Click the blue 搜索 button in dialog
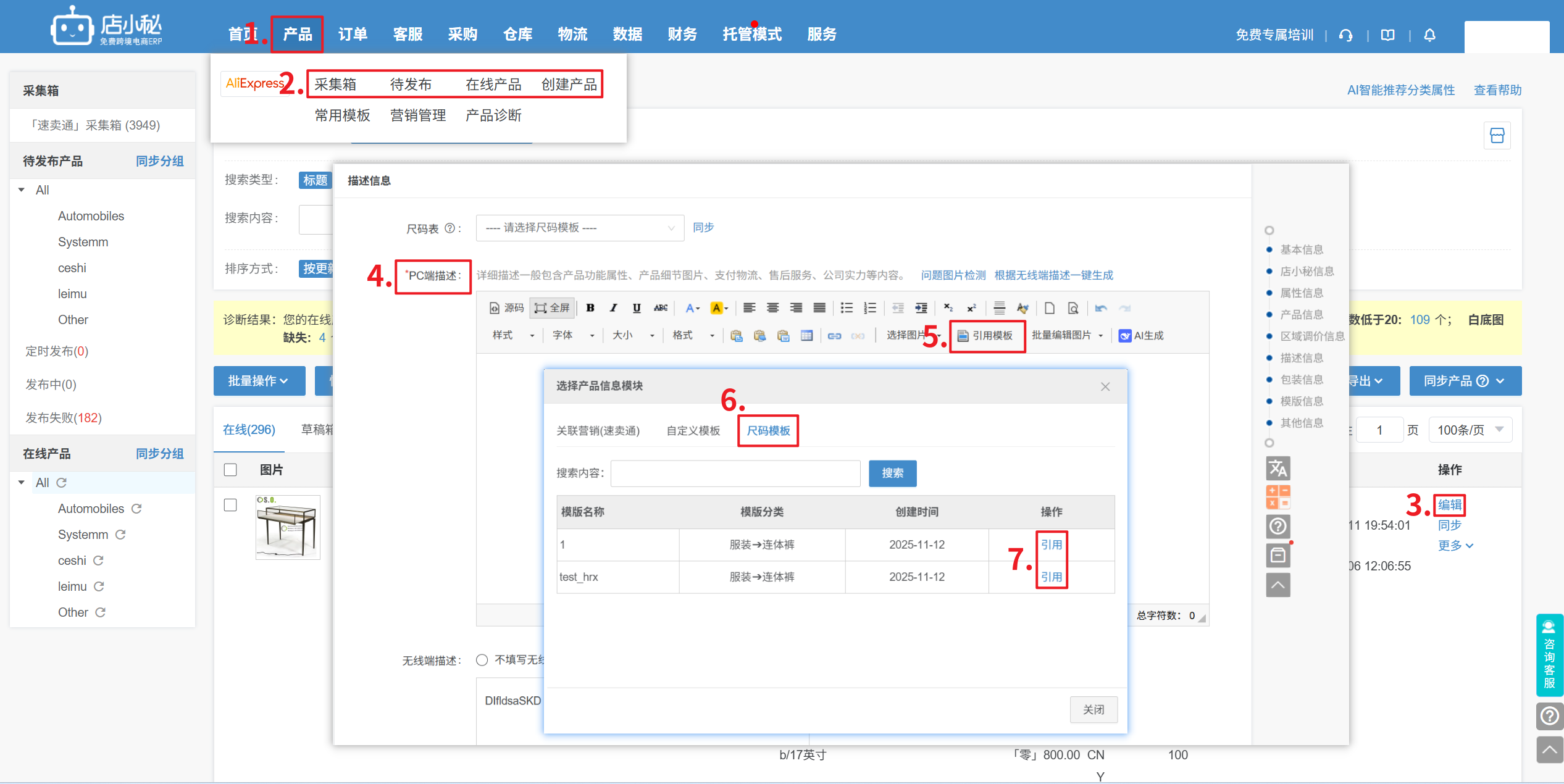The height and width of the screenshot is (784, 1564). pyautogui.click(x=892, y=473)
